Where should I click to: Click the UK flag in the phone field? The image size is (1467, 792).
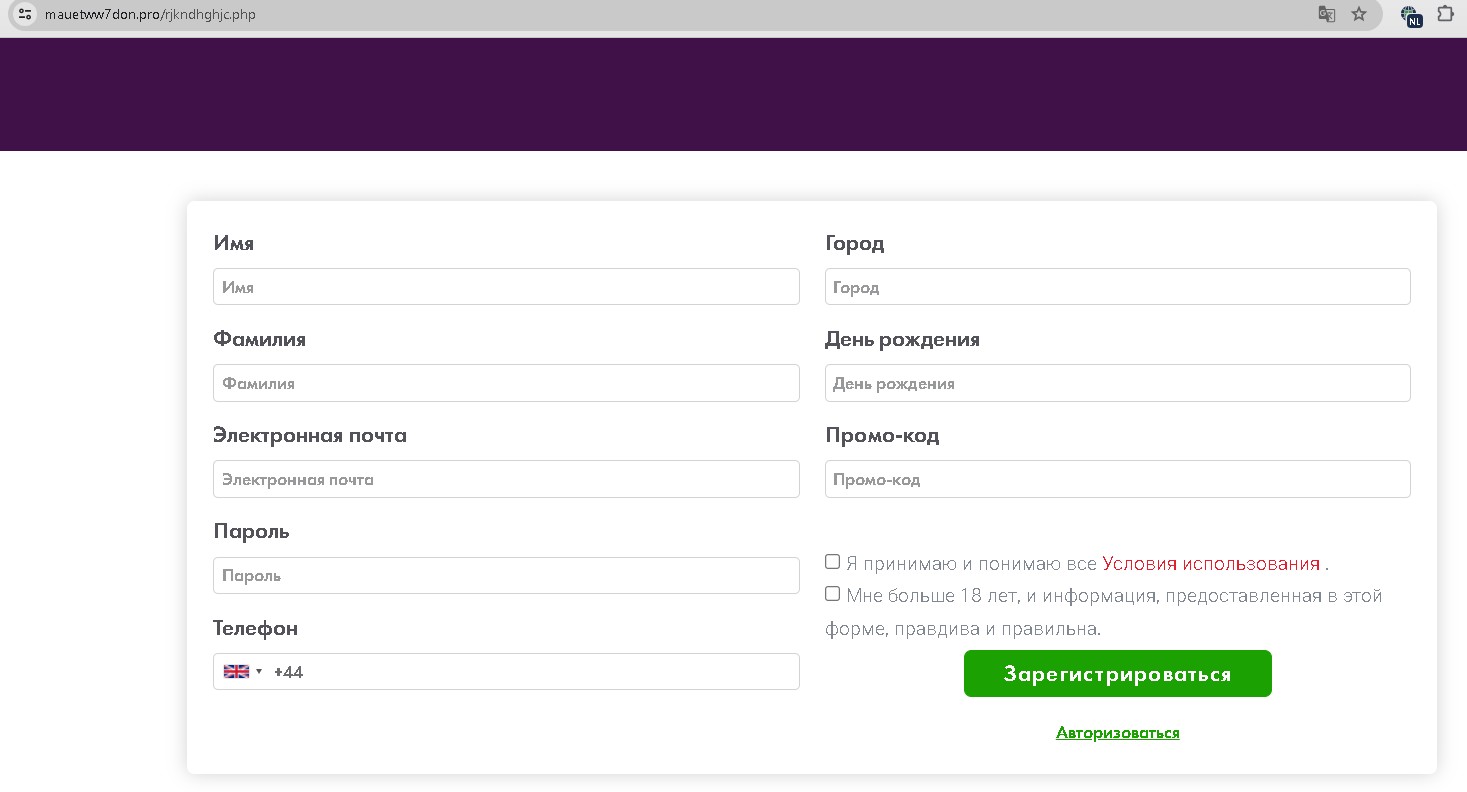(x=236, y=672)
